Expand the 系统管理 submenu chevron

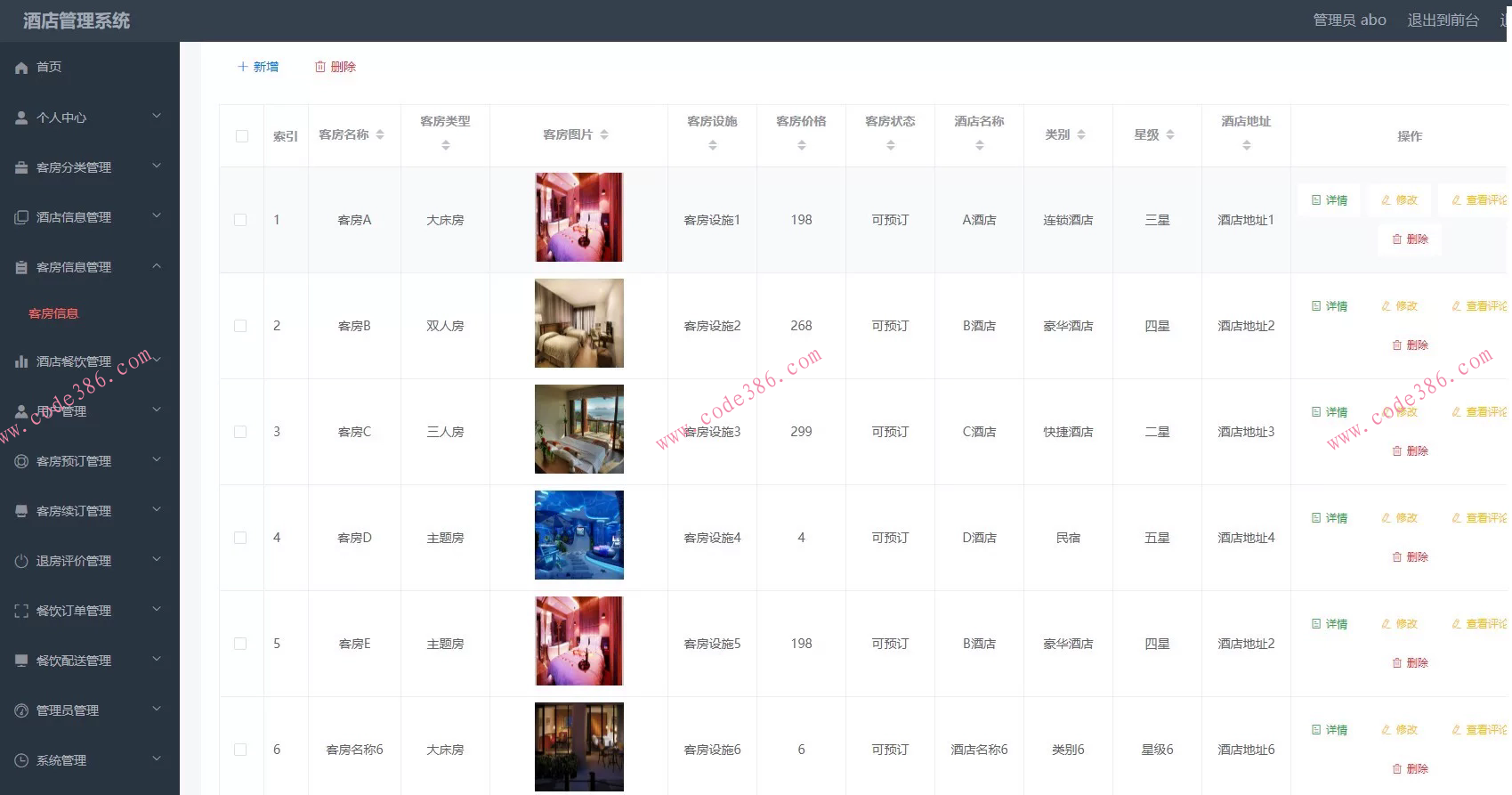click(157, 758)
